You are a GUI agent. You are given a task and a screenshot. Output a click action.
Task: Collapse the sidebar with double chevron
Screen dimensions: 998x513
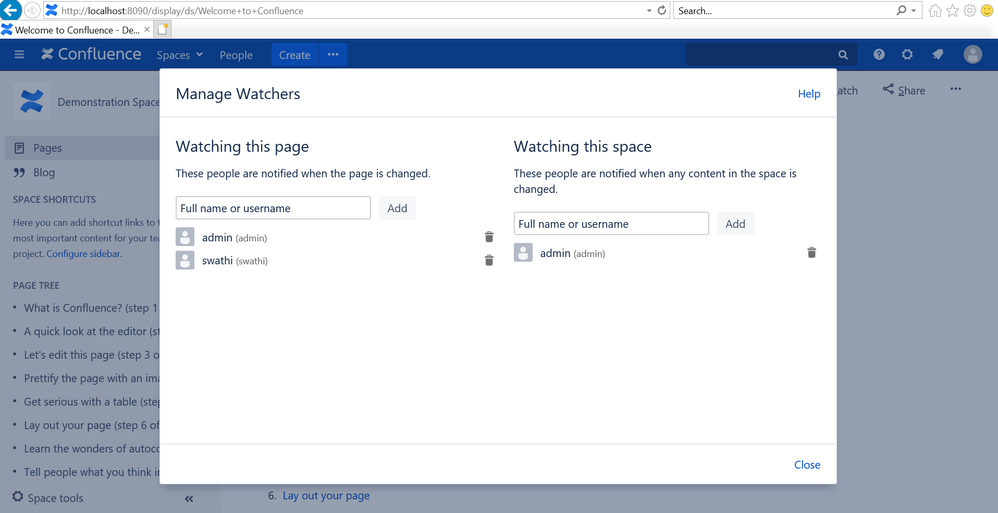tap(188, 498)
